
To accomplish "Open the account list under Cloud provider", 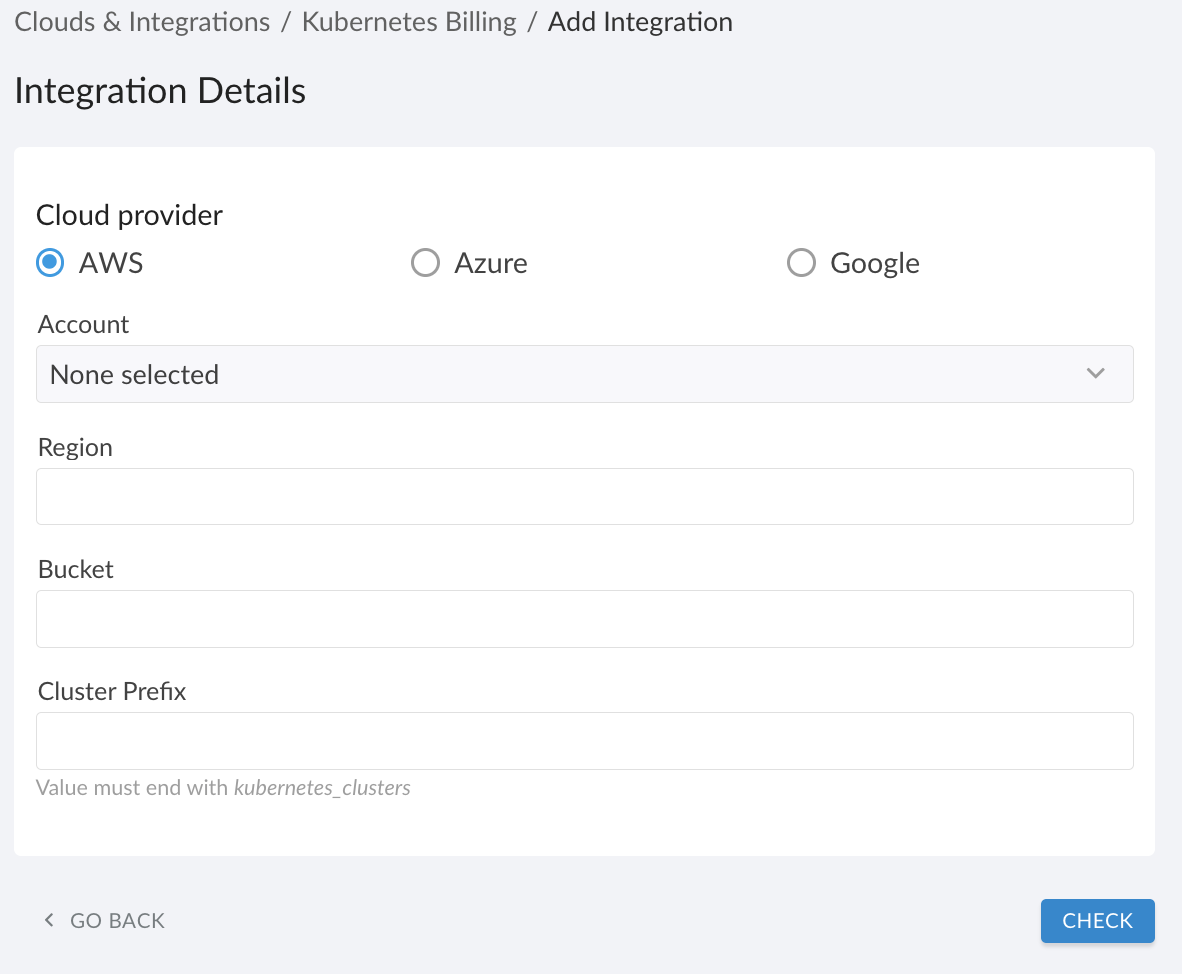I will click(584, 373).
